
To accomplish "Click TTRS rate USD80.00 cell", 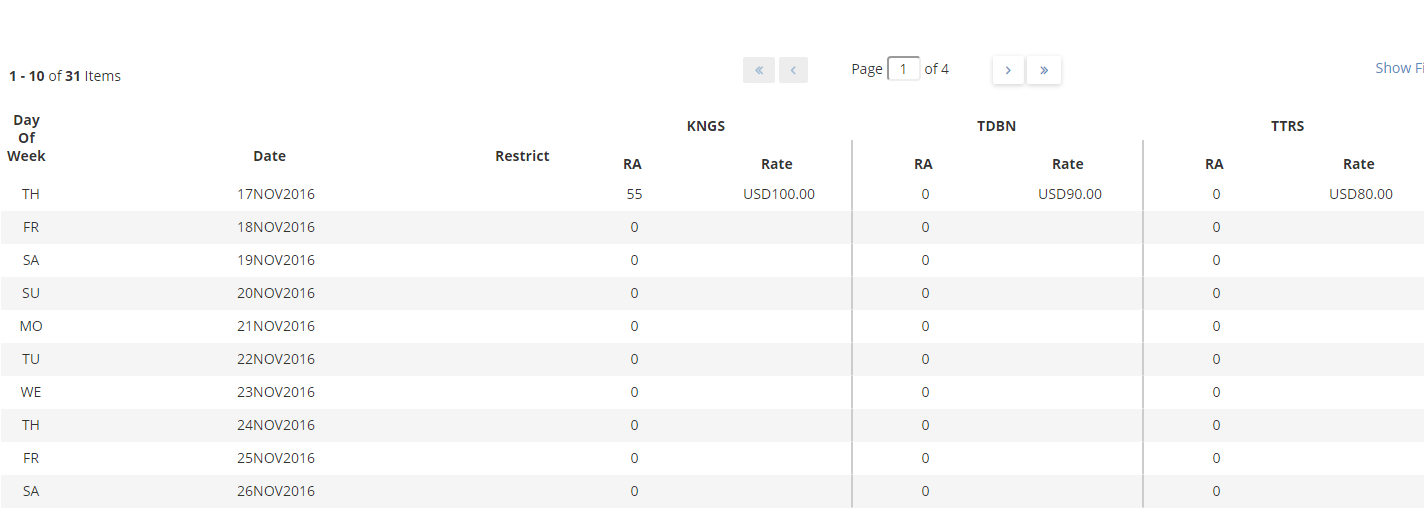I will coord(1360,194).
